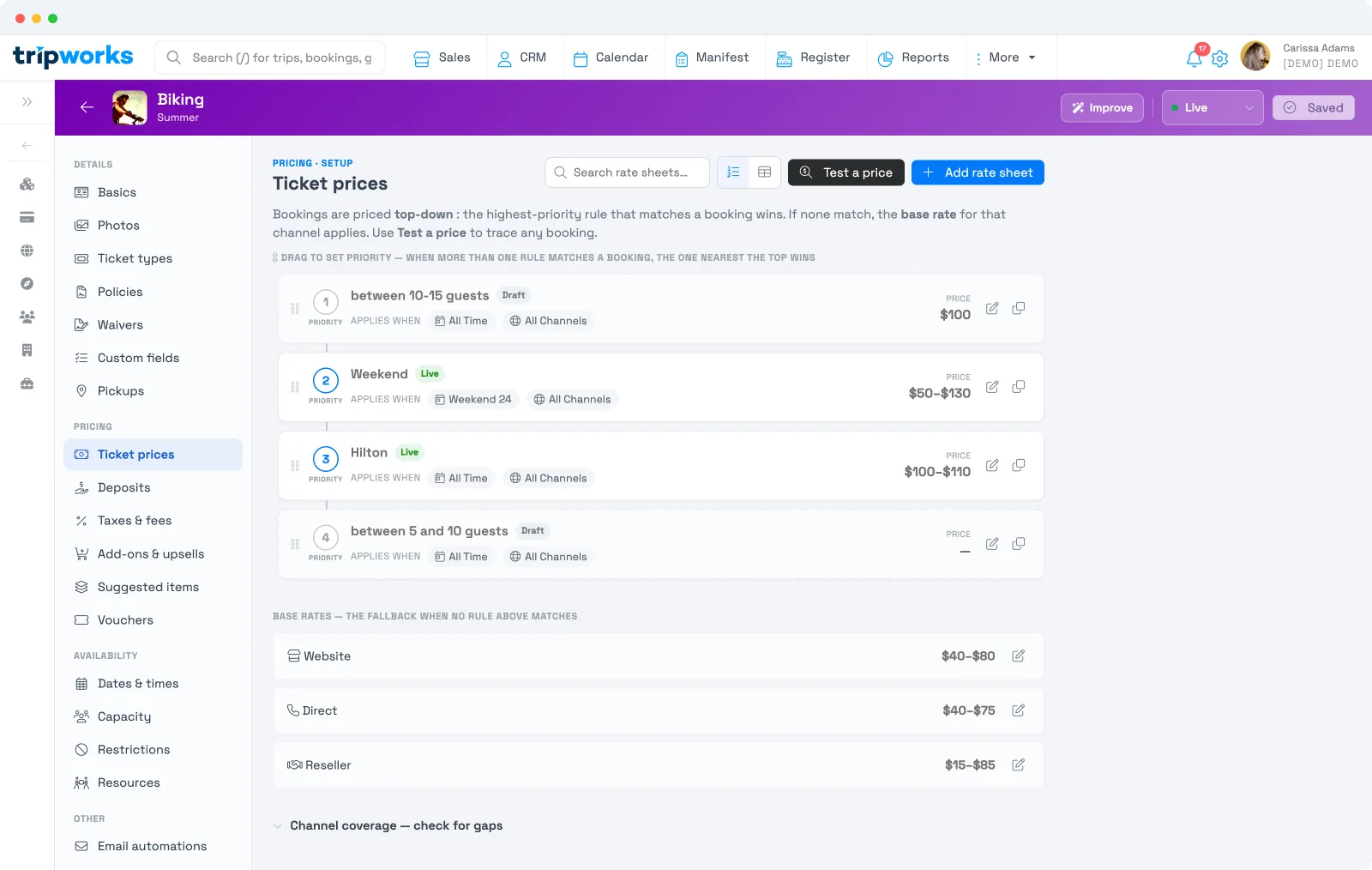Open Photos in the sidebar
1372x870 pixels.
153,225
